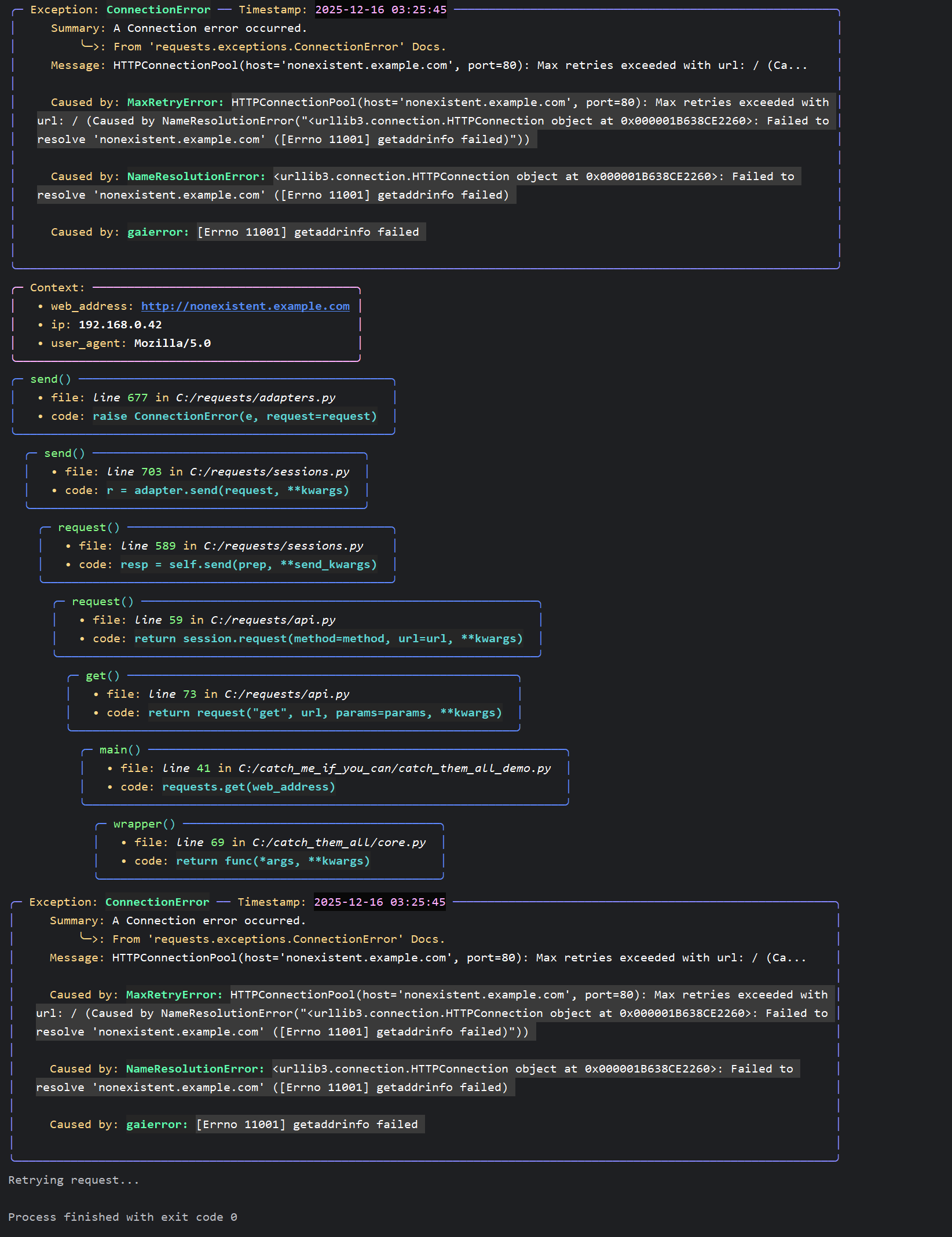
Task: Click code return func(*args, **kwargs)
Action: click(x=273, y=861)
